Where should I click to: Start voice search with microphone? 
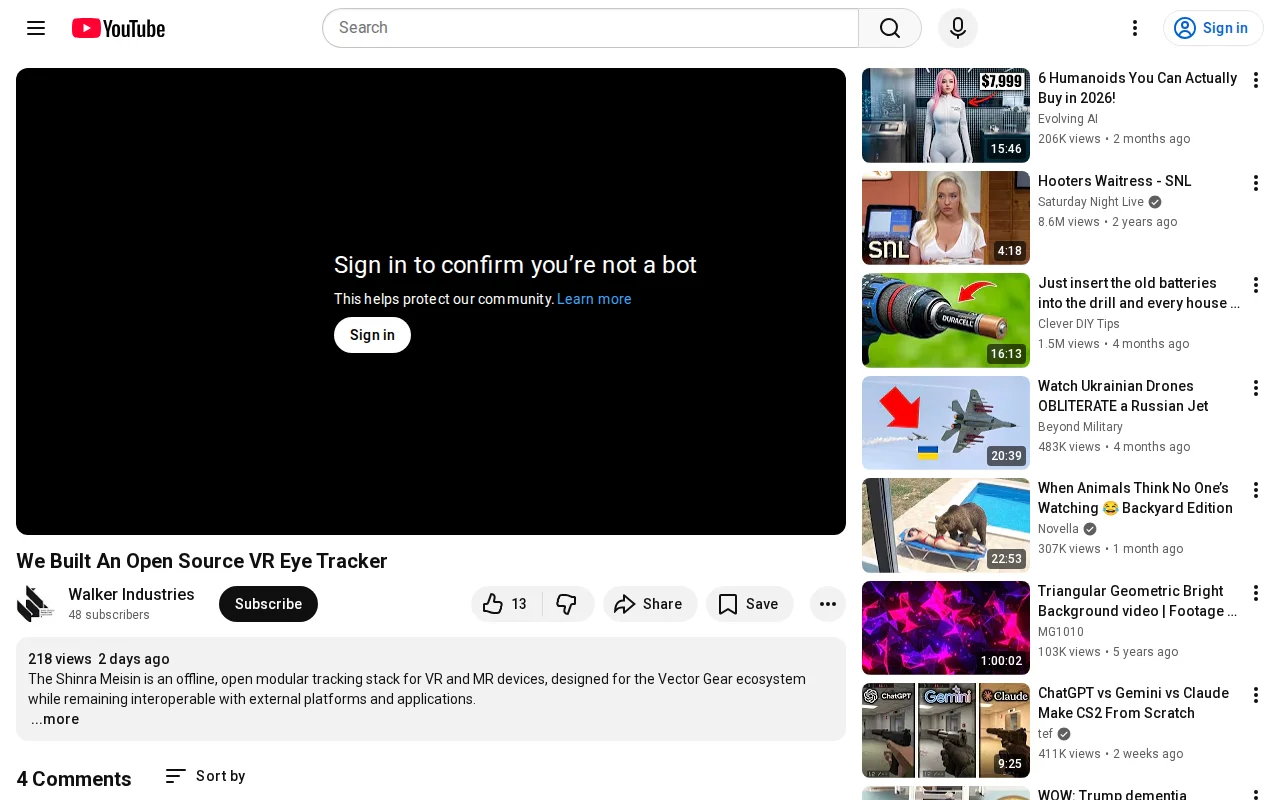(958, 28)
